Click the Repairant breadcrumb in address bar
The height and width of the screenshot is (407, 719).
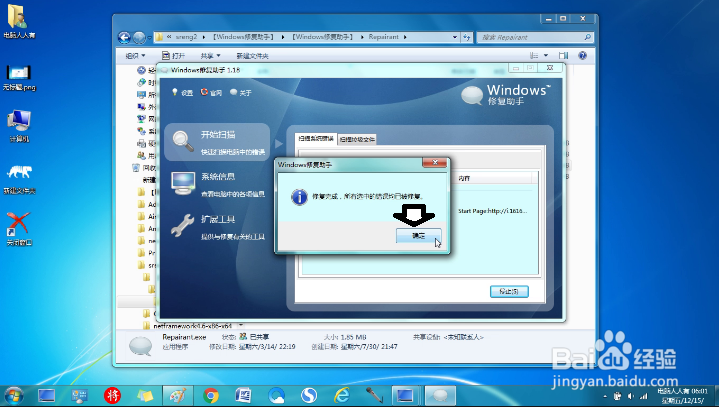pos(383,37)
